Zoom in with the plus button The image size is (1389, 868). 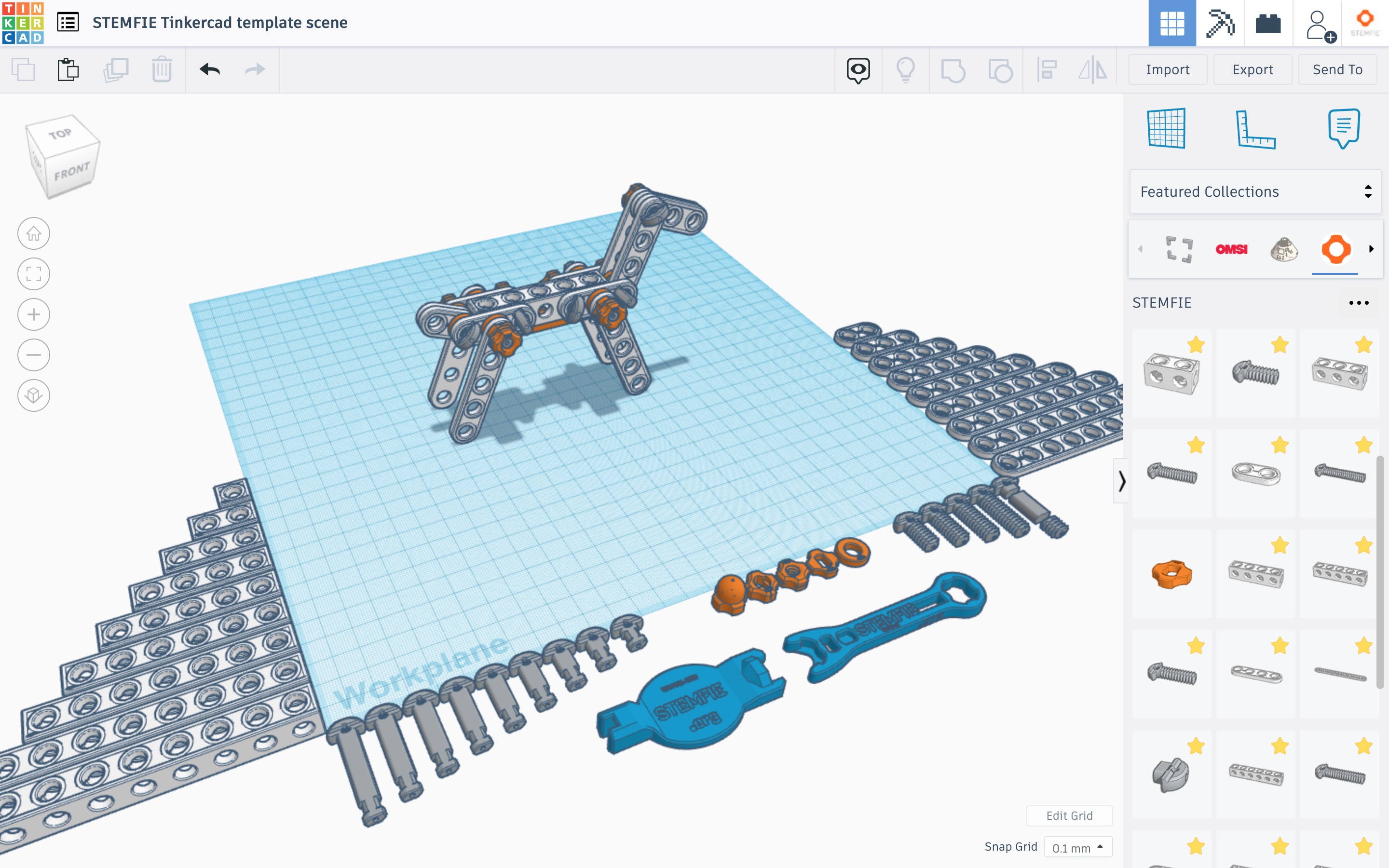pos(34,314)
